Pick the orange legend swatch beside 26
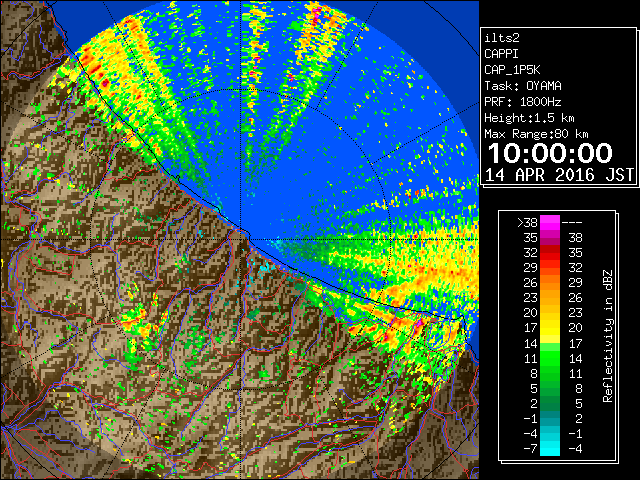This screenshot has height=480, width=640. [x=550, y=283]
